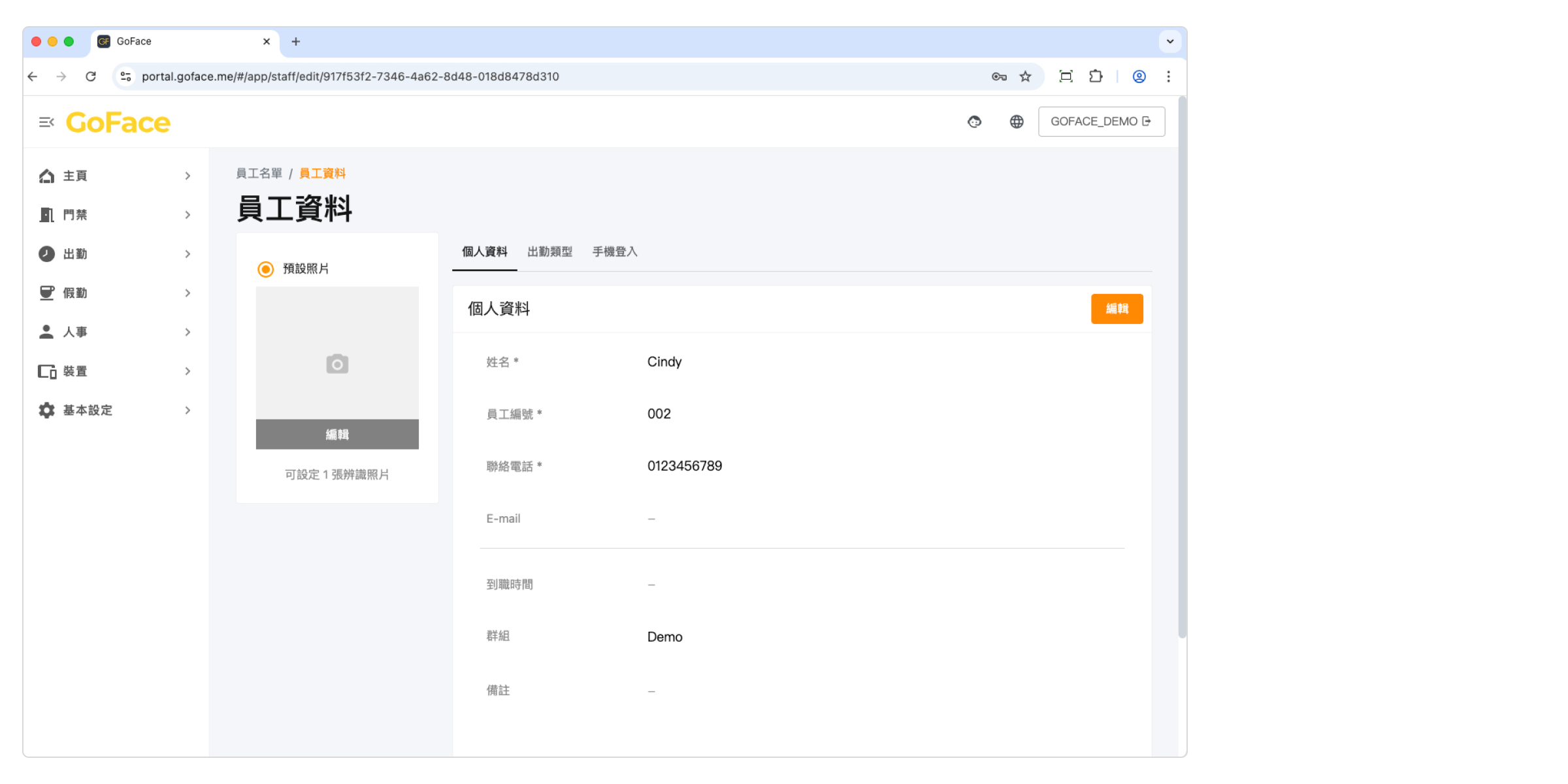Open the language globe icon
The image size is (1568, 784).
[x=1017, y=122]
